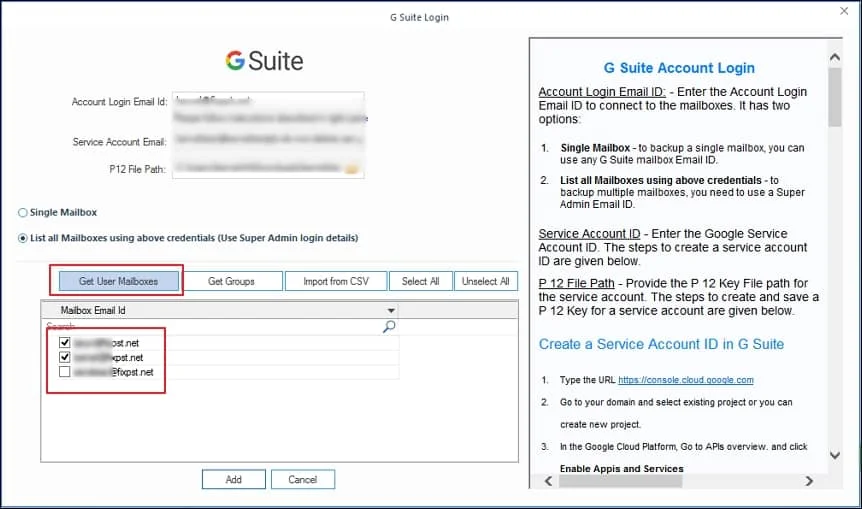Screen dimensions: 862x509
Task: Click help panel scroll down arrow
Action: (x=835, y=455)
